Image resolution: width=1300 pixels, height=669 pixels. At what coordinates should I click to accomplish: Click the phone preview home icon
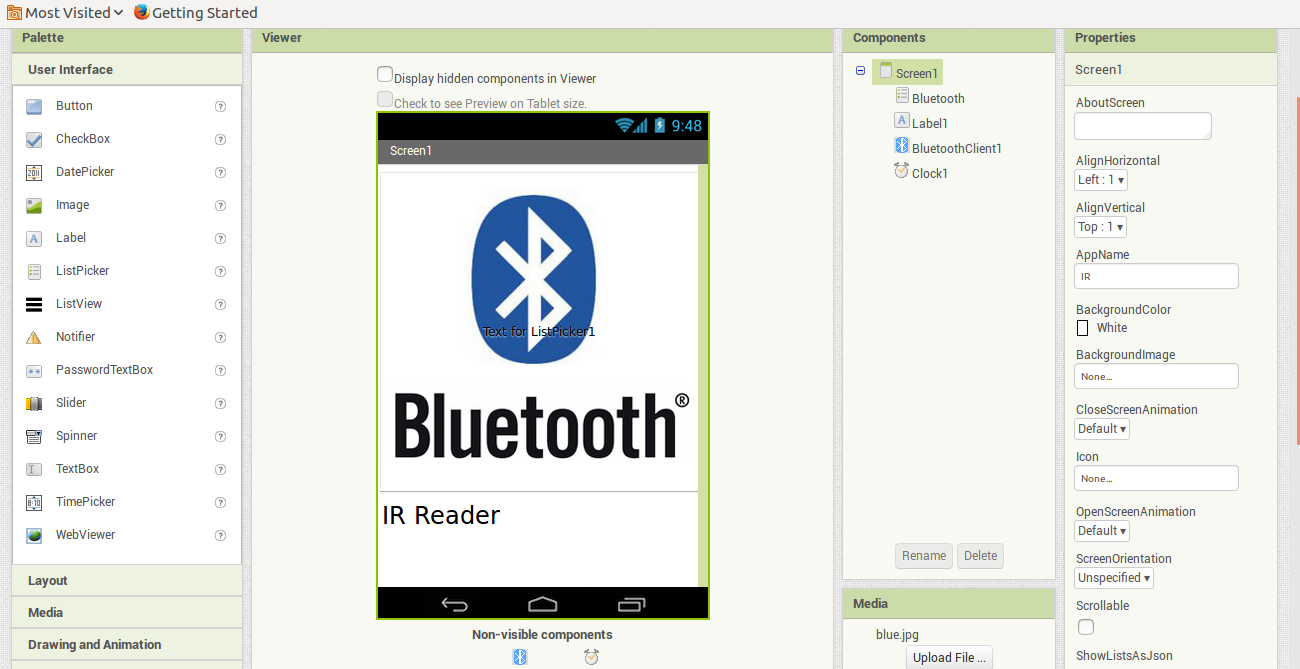[543, 604]
